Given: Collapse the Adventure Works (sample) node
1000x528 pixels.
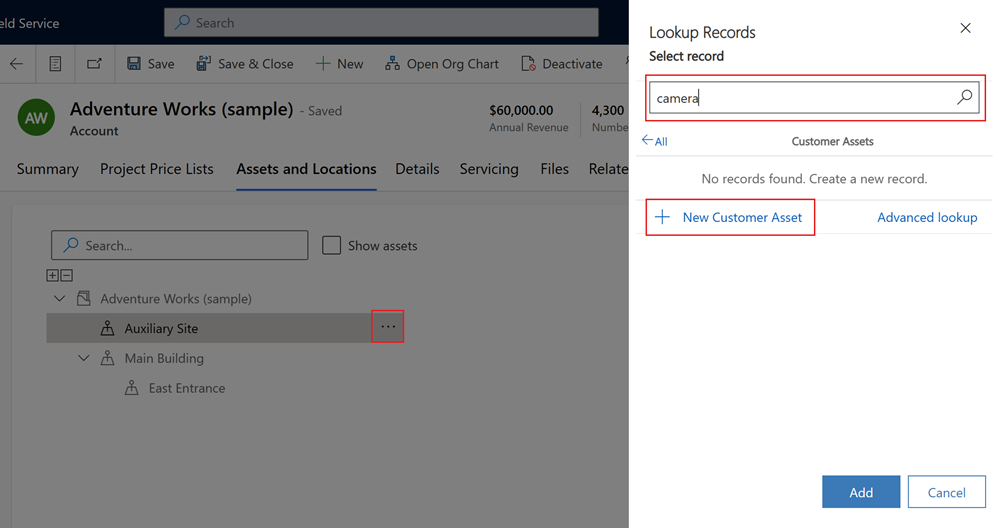Looking at the screenshot, I should click(x=59, y=298).
